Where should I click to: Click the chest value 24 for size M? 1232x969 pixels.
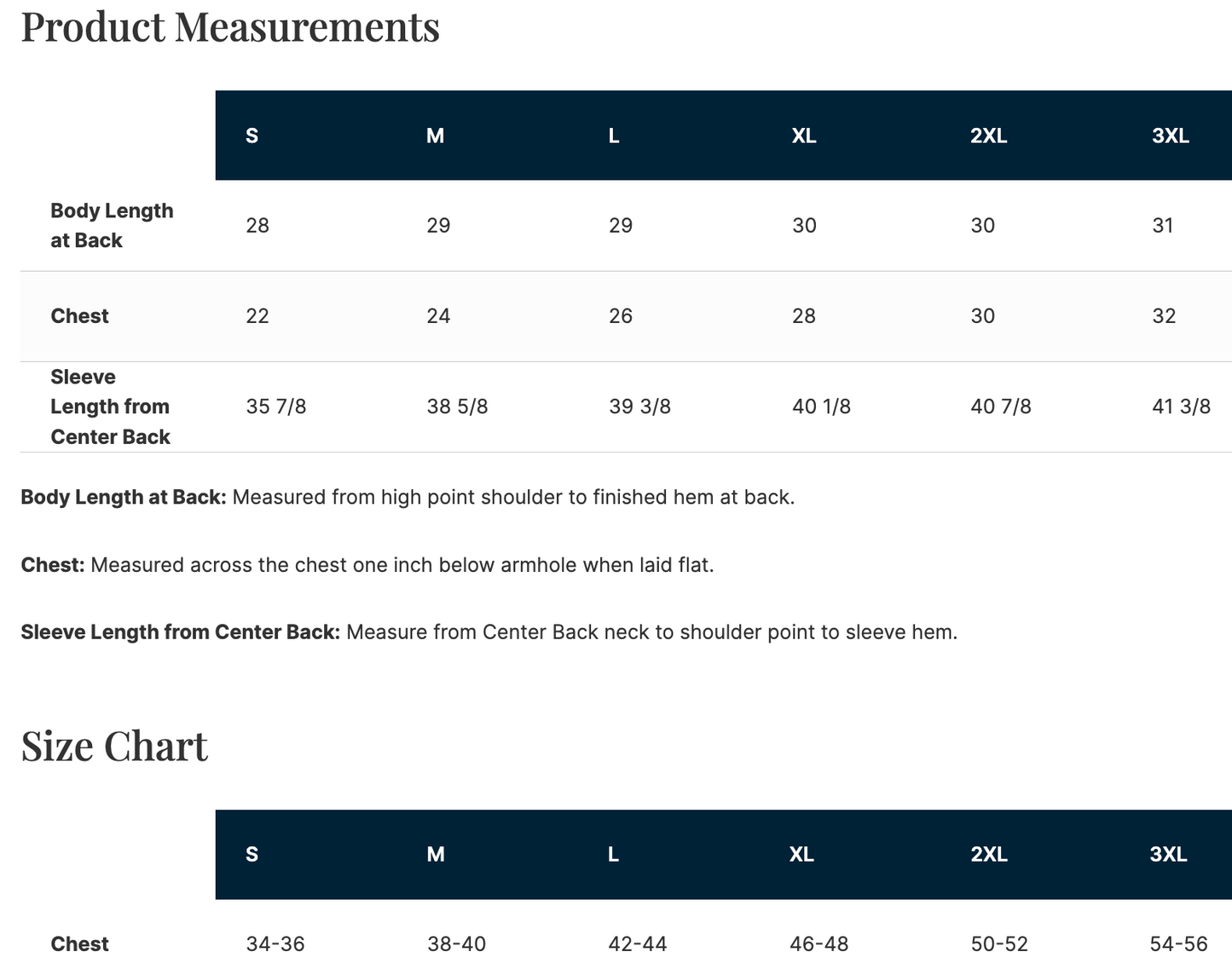coord(438,316)
